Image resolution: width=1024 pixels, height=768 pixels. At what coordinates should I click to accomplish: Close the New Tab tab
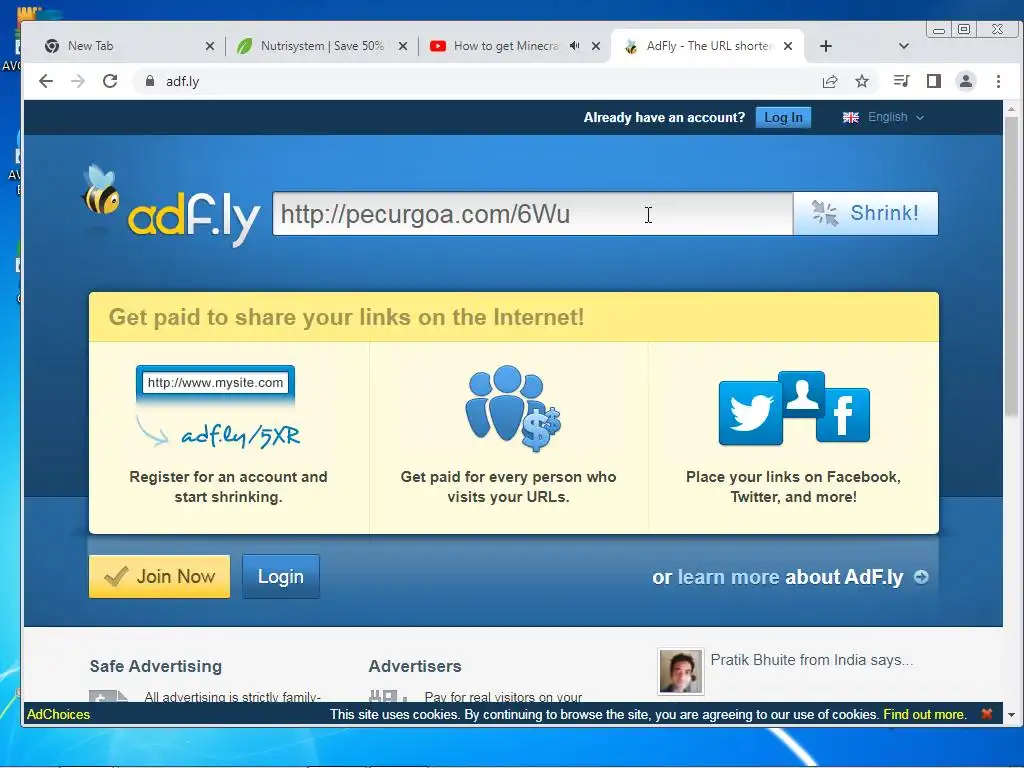coord(210,46)
